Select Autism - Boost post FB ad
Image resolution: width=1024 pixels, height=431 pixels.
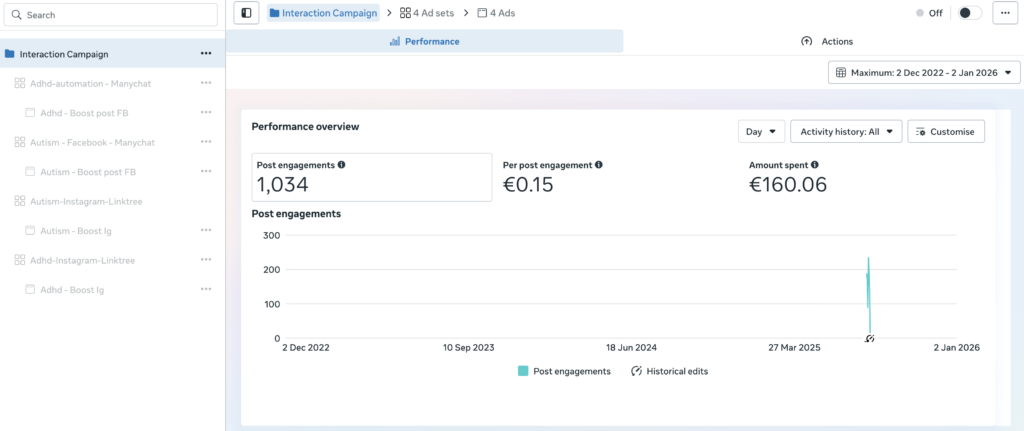[x=88, y=172]
